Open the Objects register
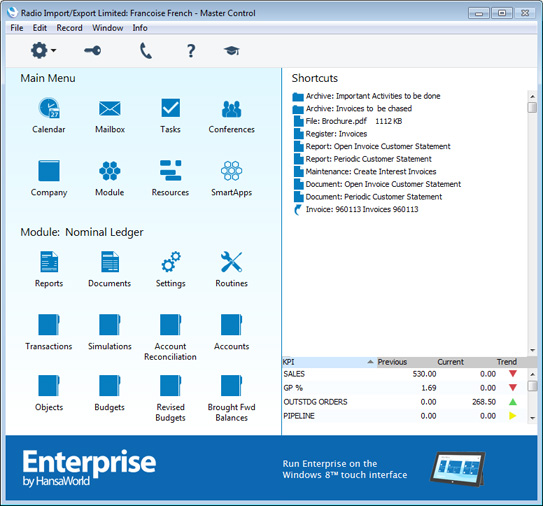 click(49, 385)
